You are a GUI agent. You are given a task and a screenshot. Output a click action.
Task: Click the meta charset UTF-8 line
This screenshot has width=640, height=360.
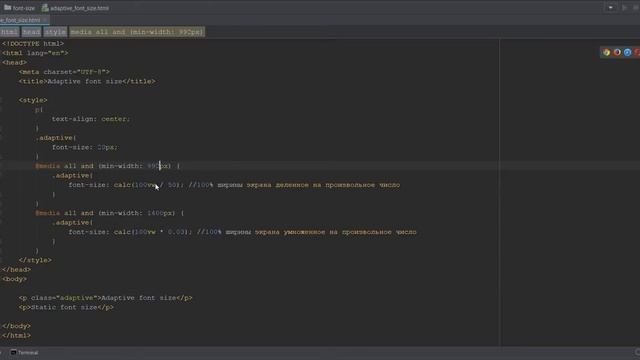click(64, 72)
